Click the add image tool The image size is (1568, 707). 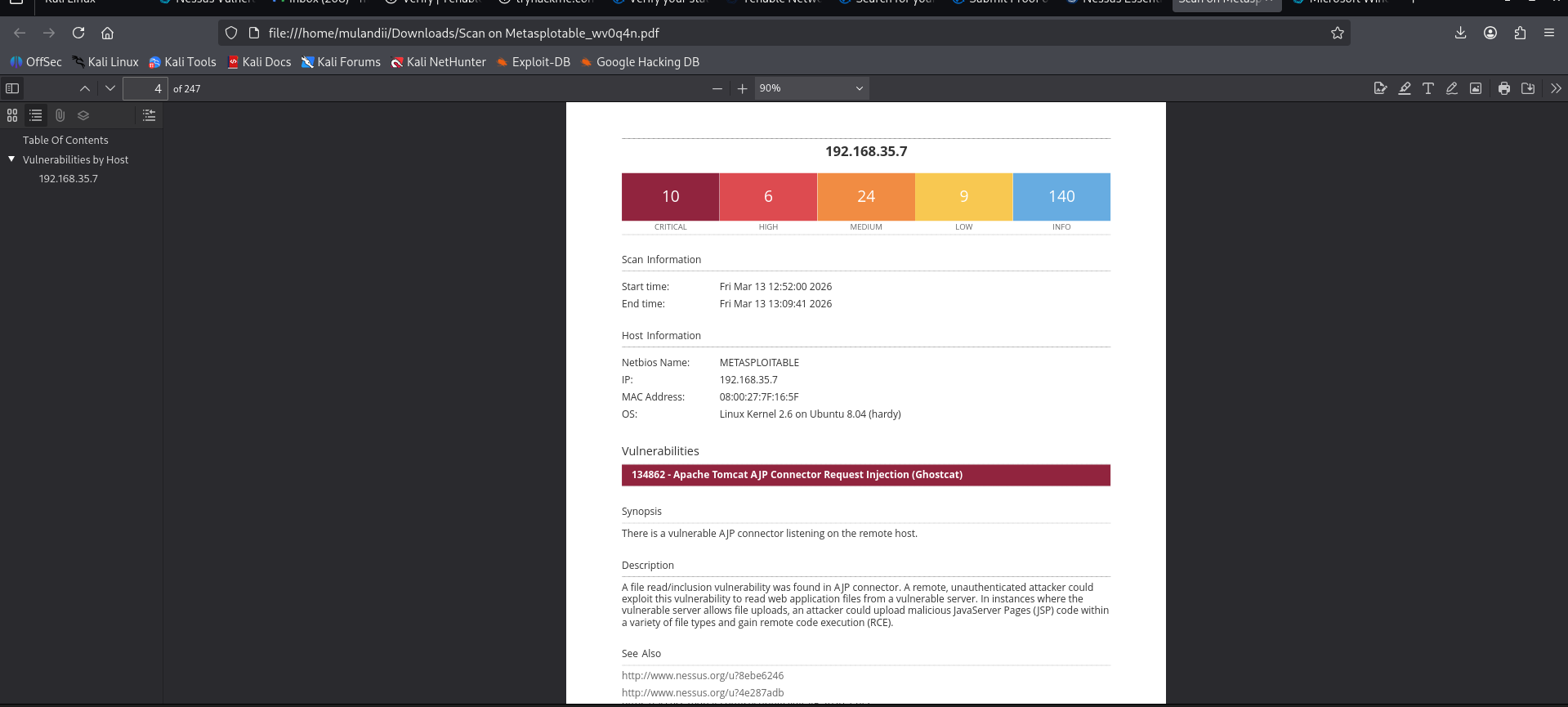tap(1475, 88)
